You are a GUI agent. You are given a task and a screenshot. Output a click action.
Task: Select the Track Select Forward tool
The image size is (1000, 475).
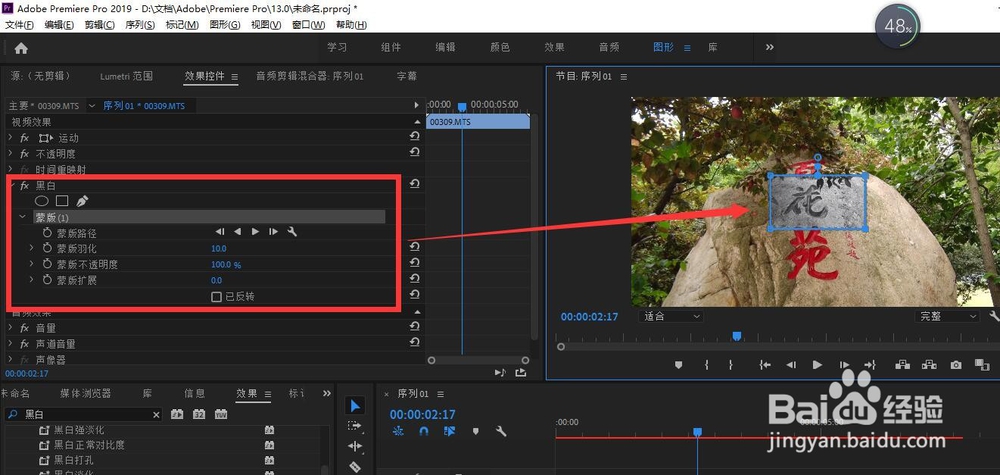pyautogui.click(x=355, y=426)
